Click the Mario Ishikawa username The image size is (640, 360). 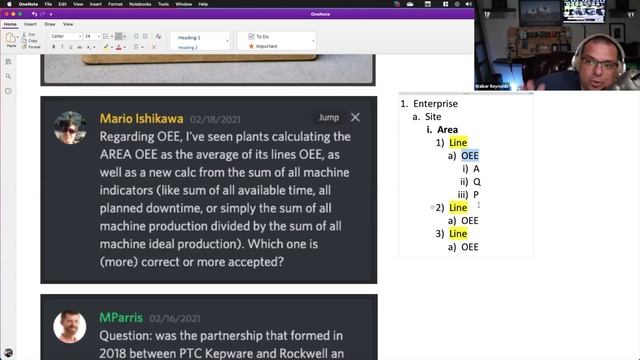point(141,119)
